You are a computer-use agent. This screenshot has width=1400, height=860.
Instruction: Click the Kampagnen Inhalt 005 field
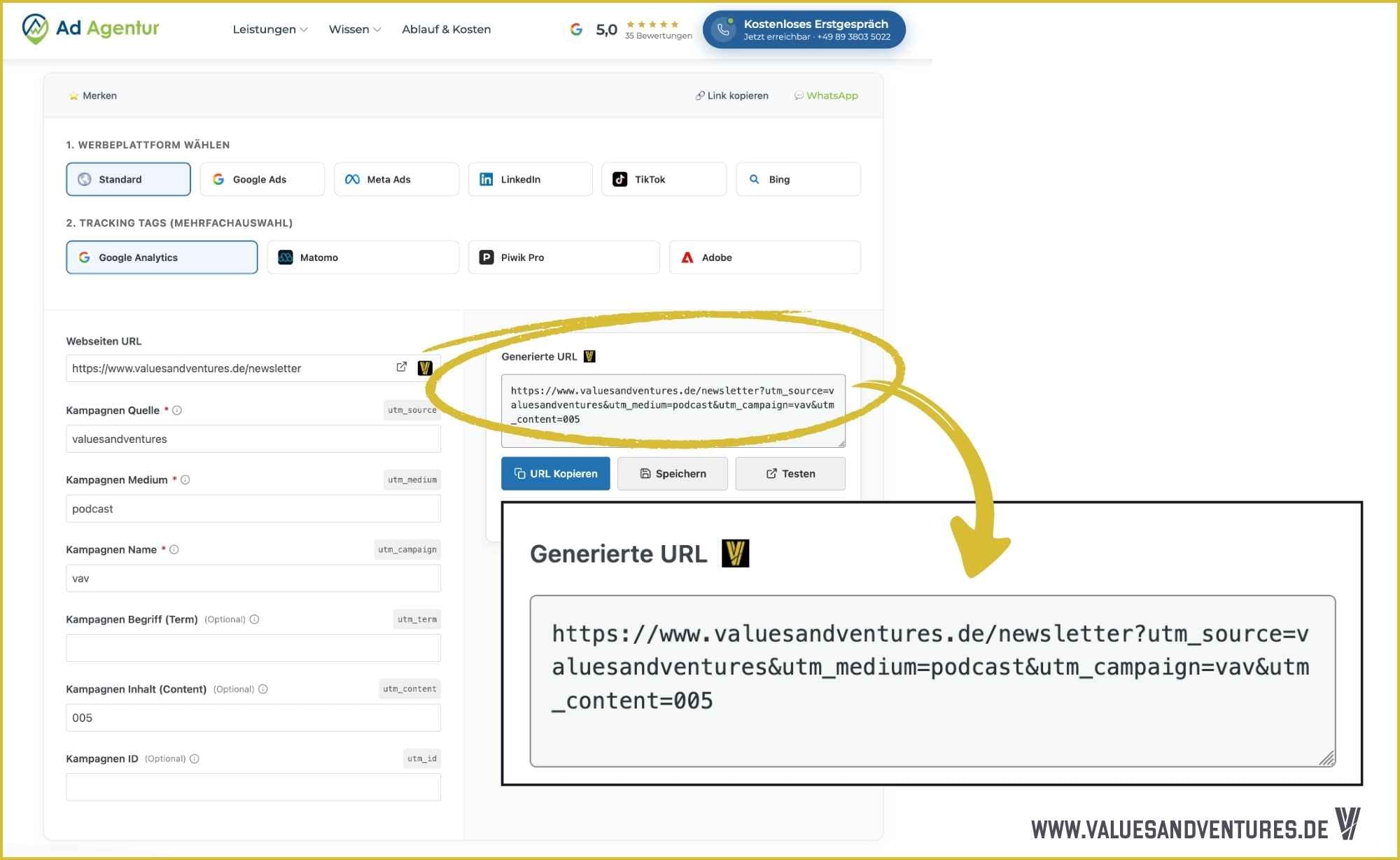(x=253, y=718)
